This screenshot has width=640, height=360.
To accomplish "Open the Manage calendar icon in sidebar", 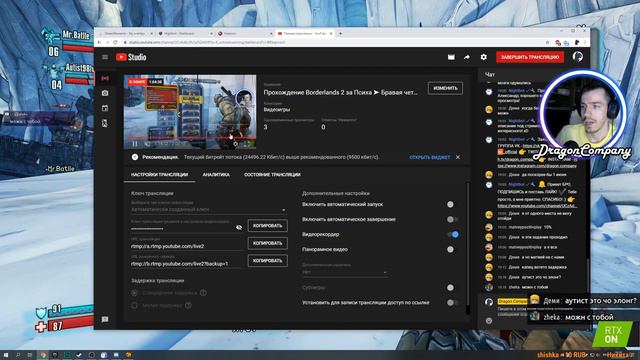I will tap(105, 108).
